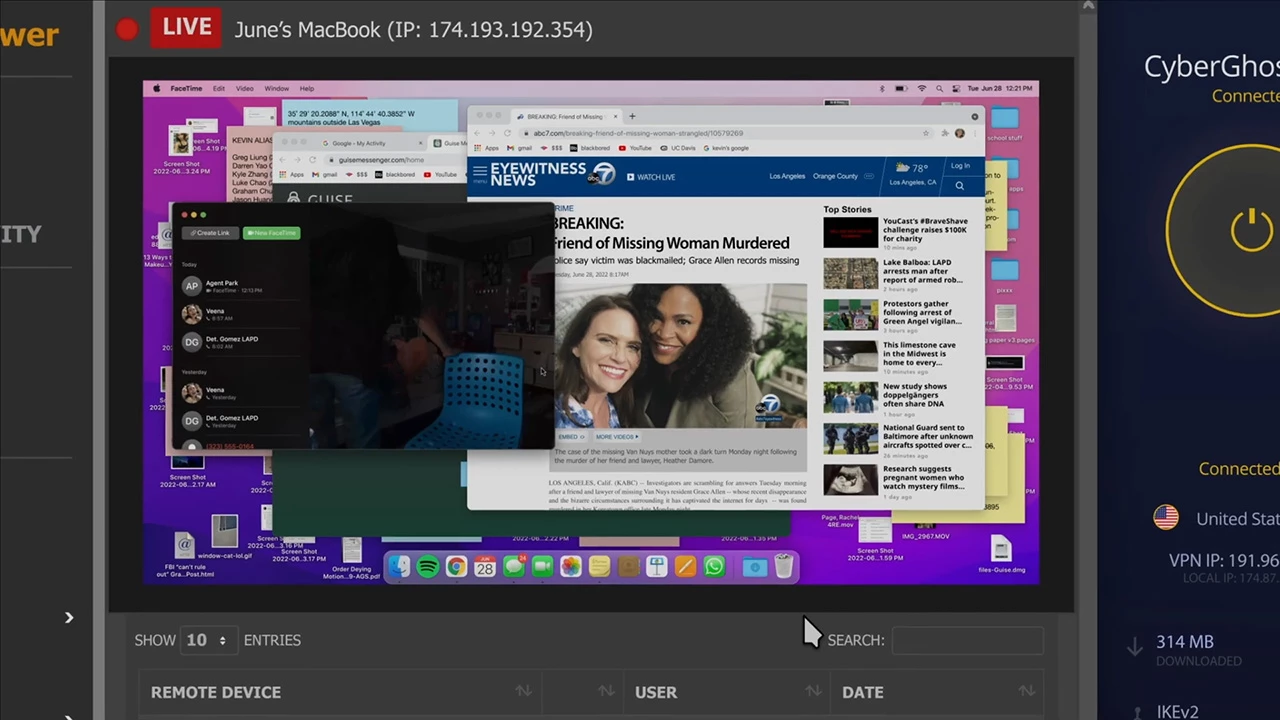Image resolution: width=1280 pixels, height=720 pixels.
Task: Open Stickies notes app in dock
Action: pos(599,567)
